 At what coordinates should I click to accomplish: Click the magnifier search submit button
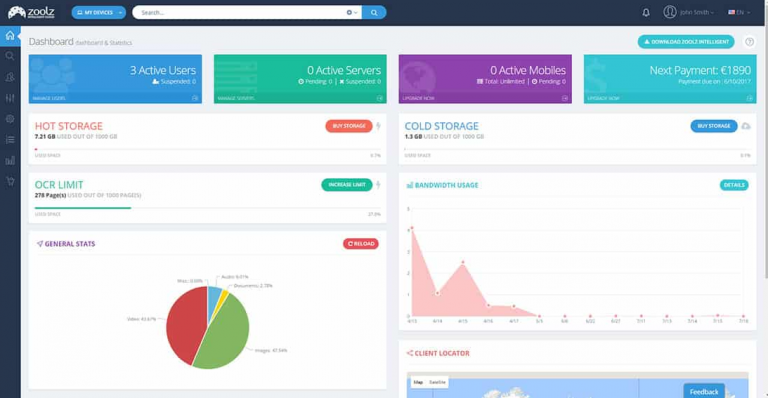coord(374,12)
